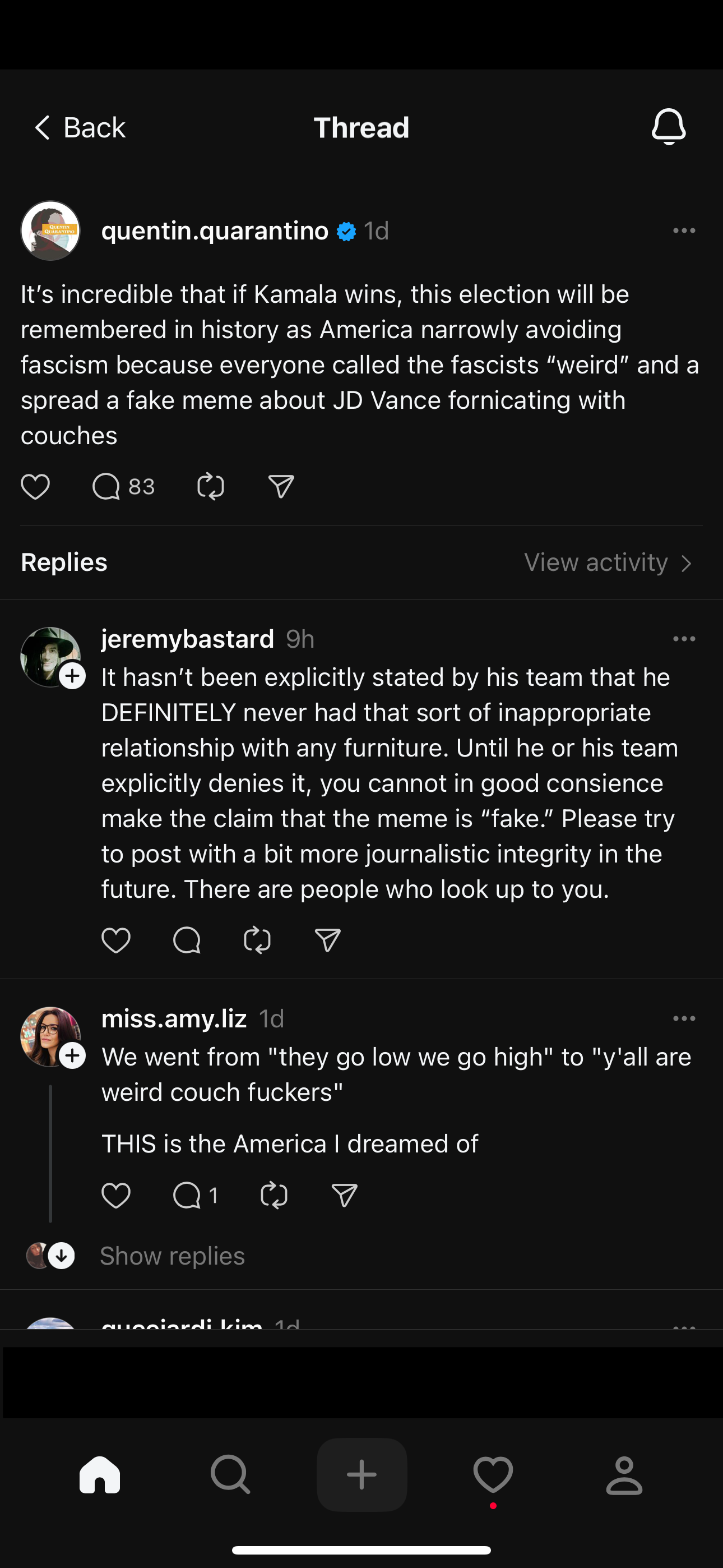Repost jeremybastard's reply

tap(257, 940)
